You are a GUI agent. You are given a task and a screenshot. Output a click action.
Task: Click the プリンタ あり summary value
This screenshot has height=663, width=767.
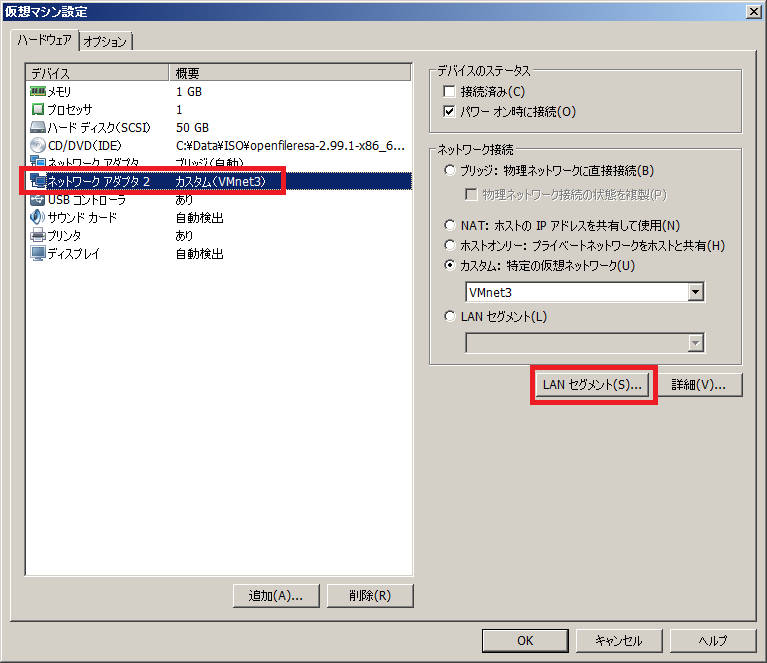(184, 236)
